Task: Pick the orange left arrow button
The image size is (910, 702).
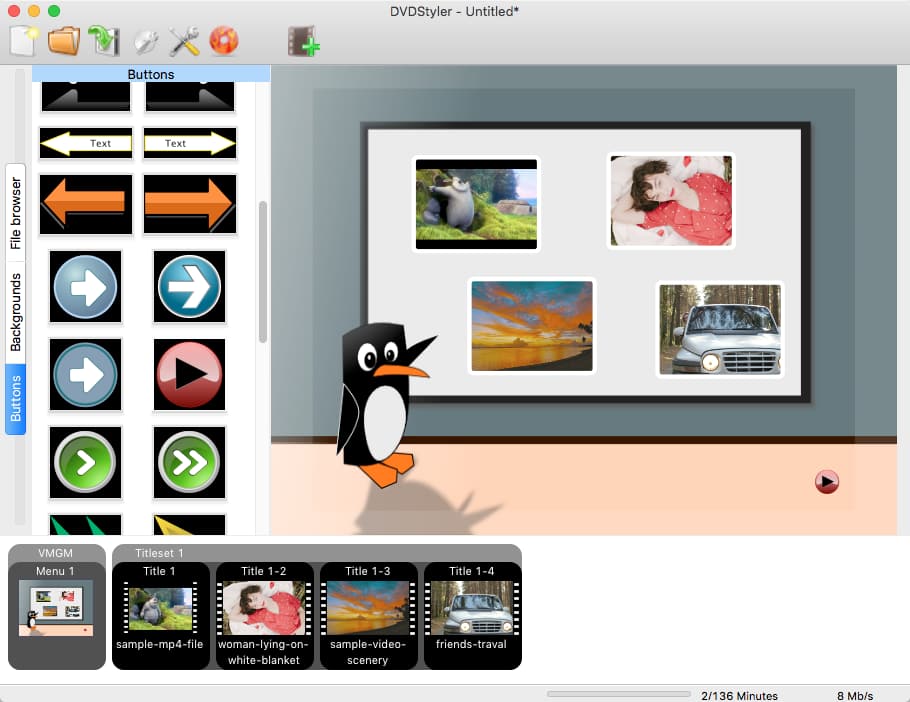Action: coord(85,205)
